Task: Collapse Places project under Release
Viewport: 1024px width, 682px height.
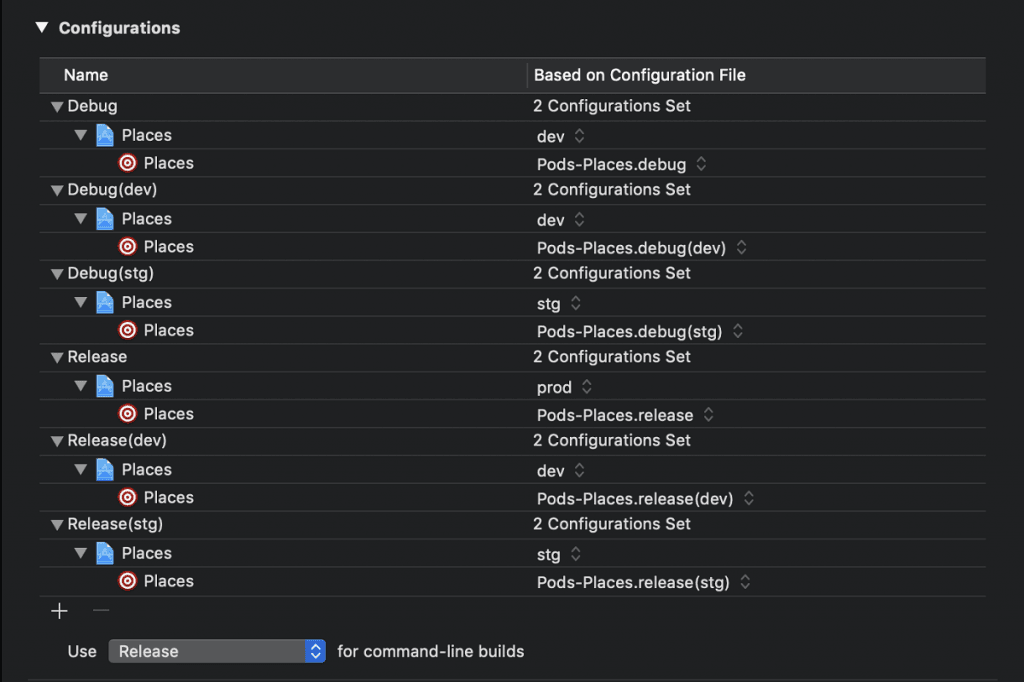Action: pyautogui.click(x=80, y=386)
